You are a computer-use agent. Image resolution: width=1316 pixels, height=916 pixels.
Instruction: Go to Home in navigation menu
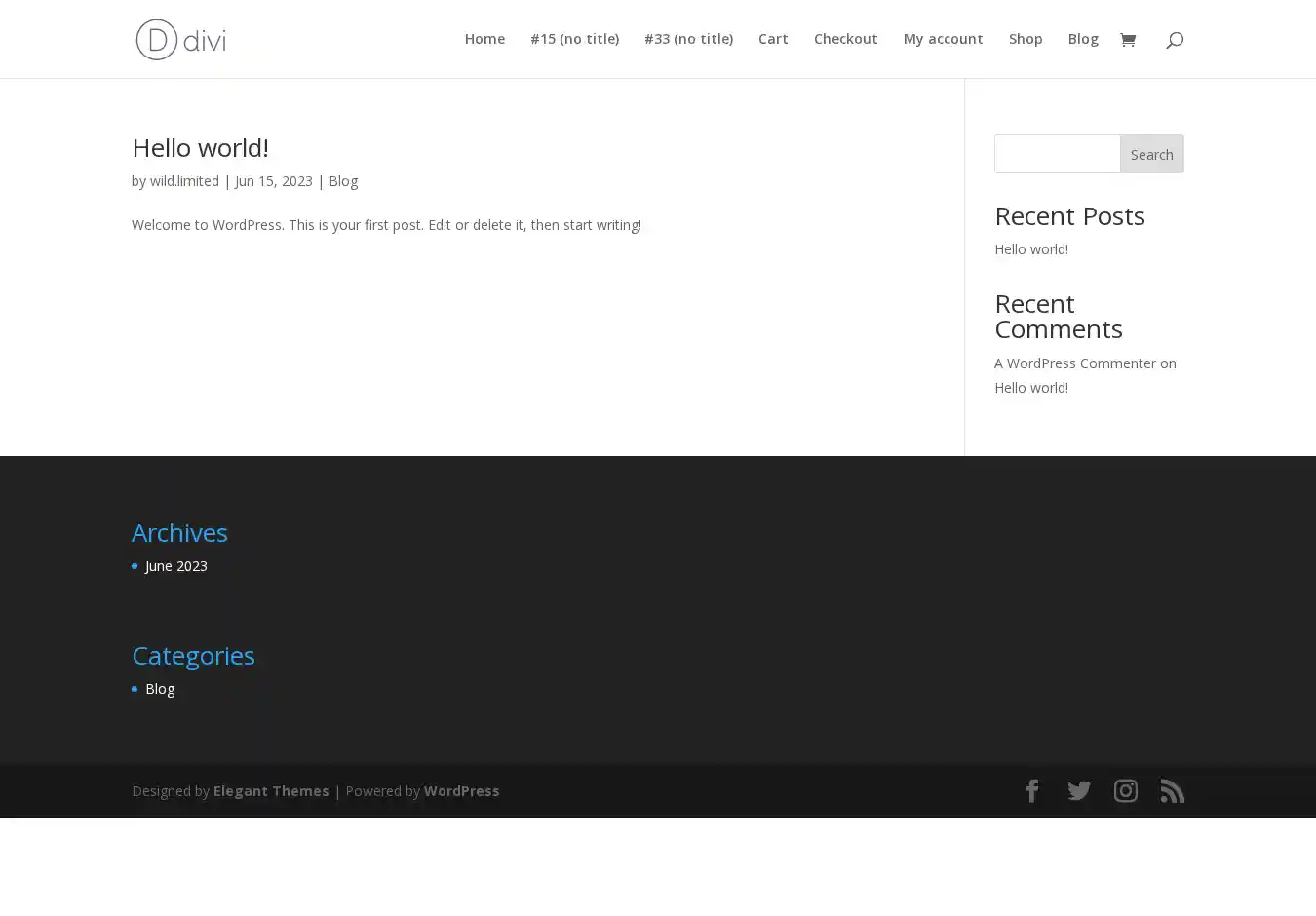(484, 39)
